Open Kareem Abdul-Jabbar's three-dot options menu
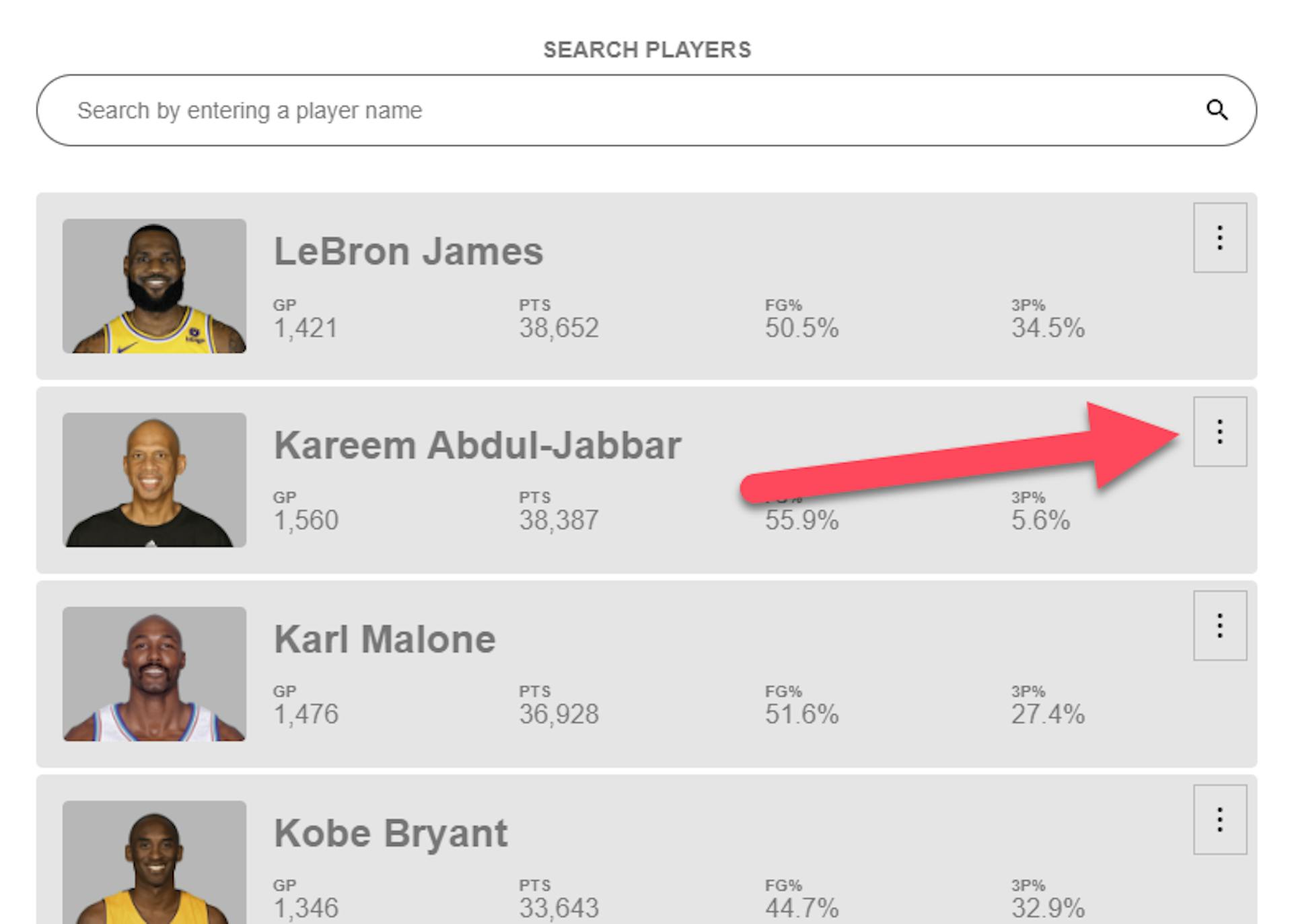1292x924 pixels. [x=1219, y=431]
